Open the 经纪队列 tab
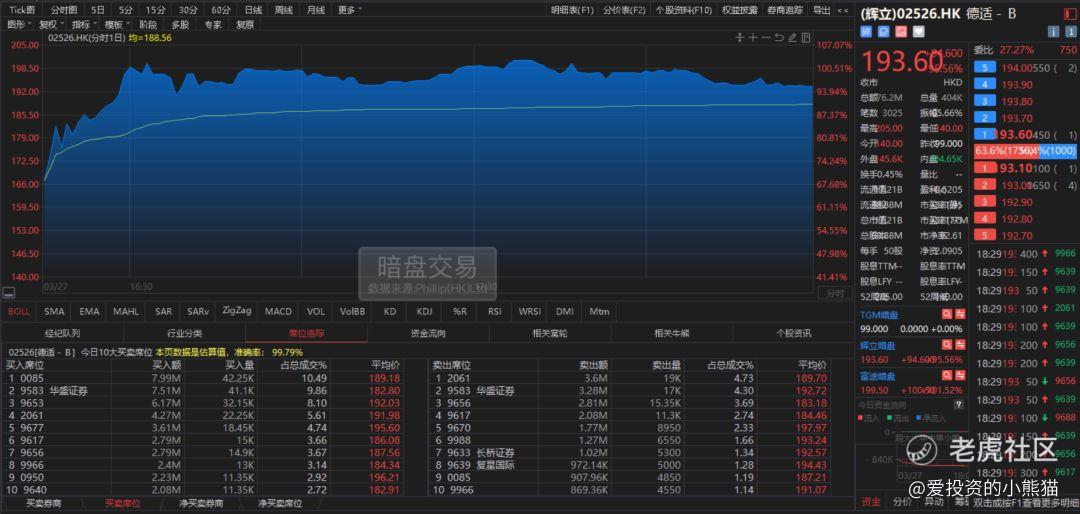The height and width of the screenshot is (514, 1080). [63, 333]
